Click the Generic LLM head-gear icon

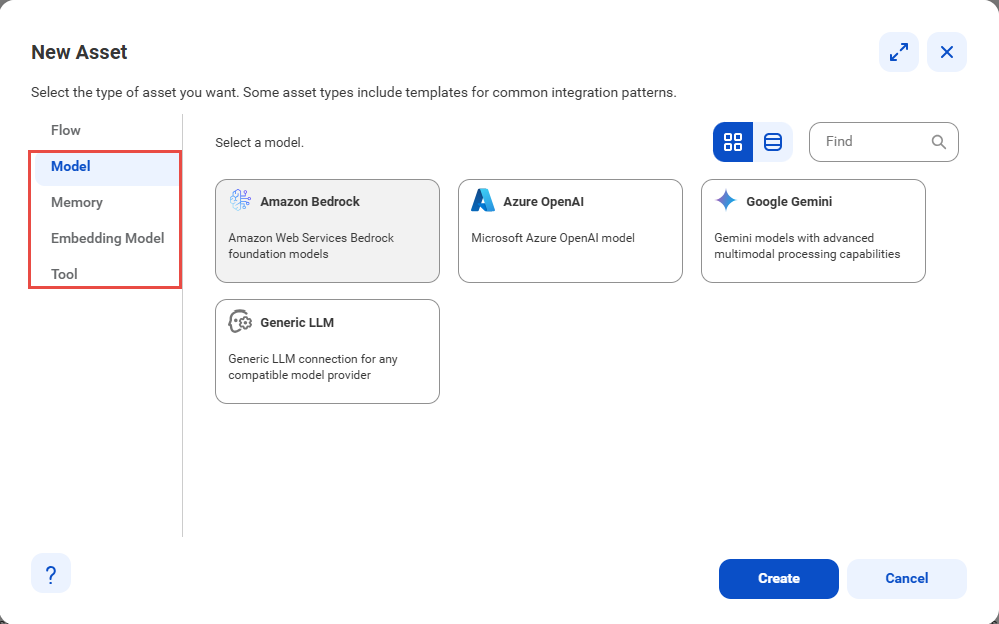point(240,321)
